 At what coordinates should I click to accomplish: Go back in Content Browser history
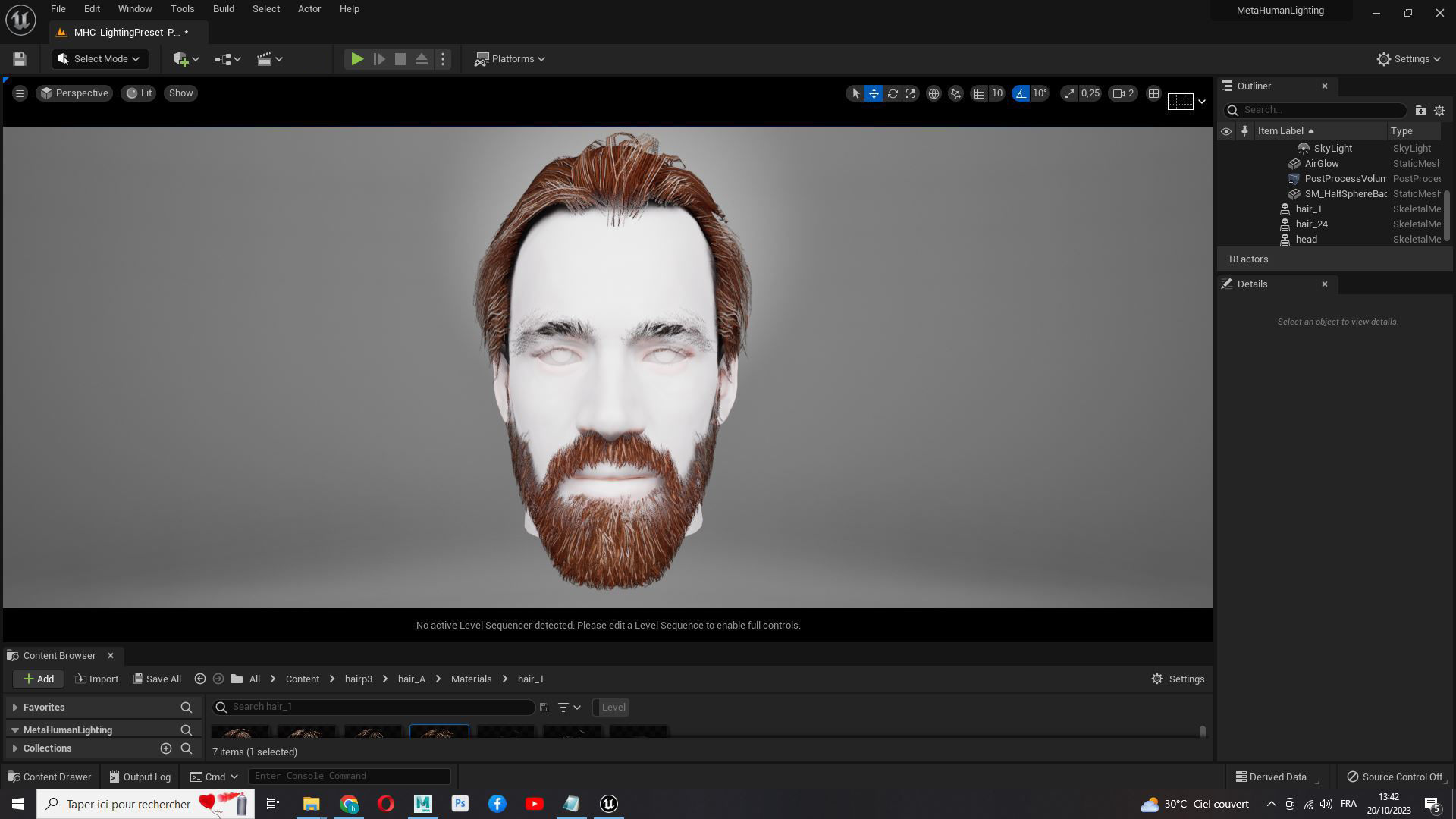tap(200, 679)
